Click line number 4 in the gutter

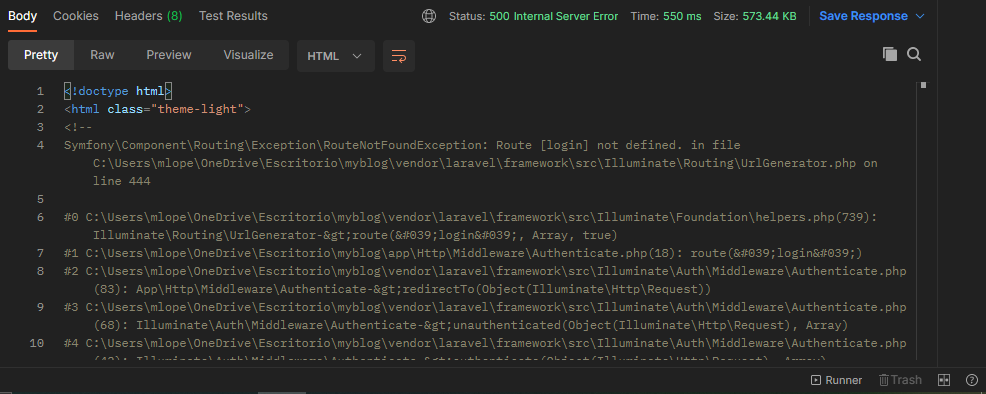tap(40, 145)
